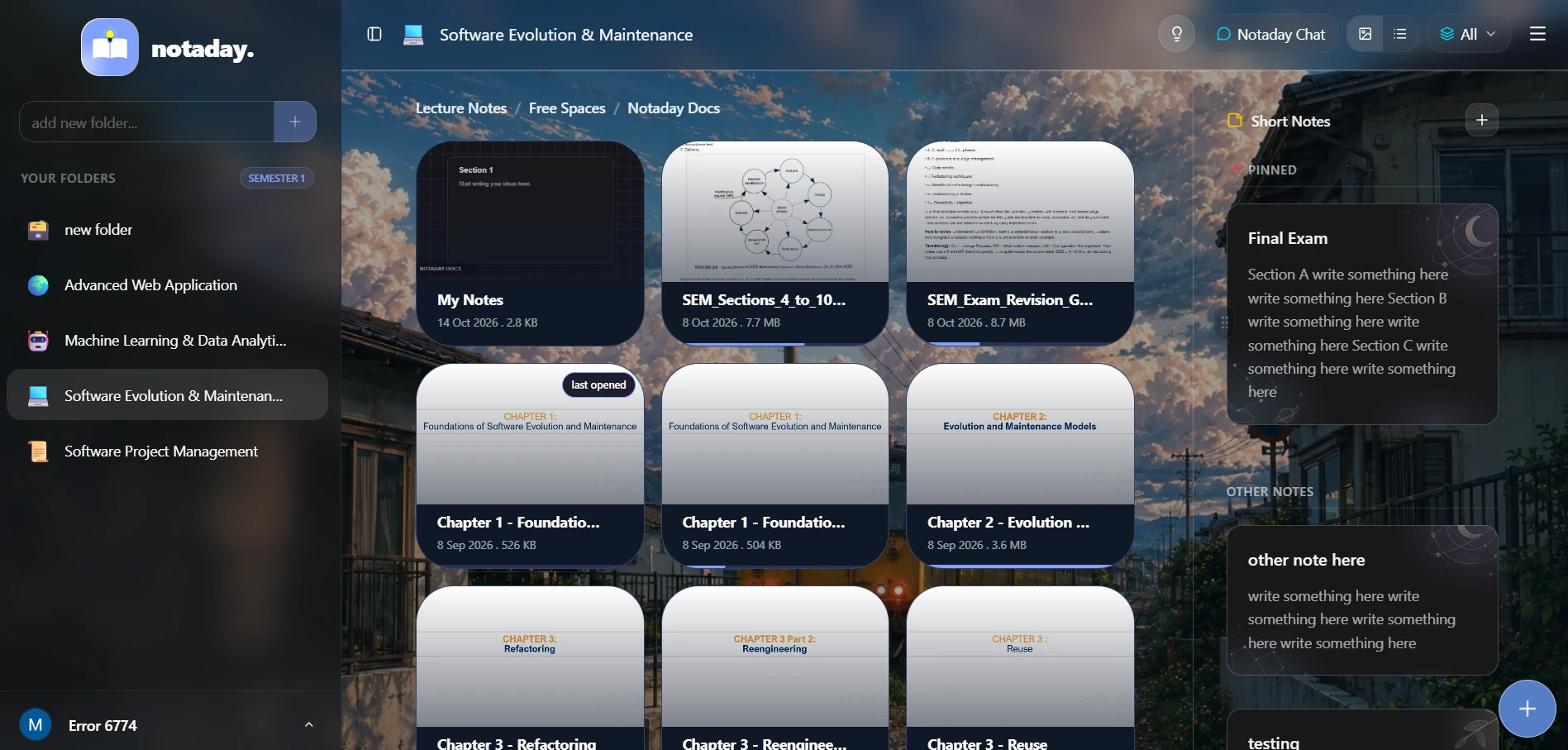
Task: Switch to grid thumbnail view
Action: [1365, 34]
